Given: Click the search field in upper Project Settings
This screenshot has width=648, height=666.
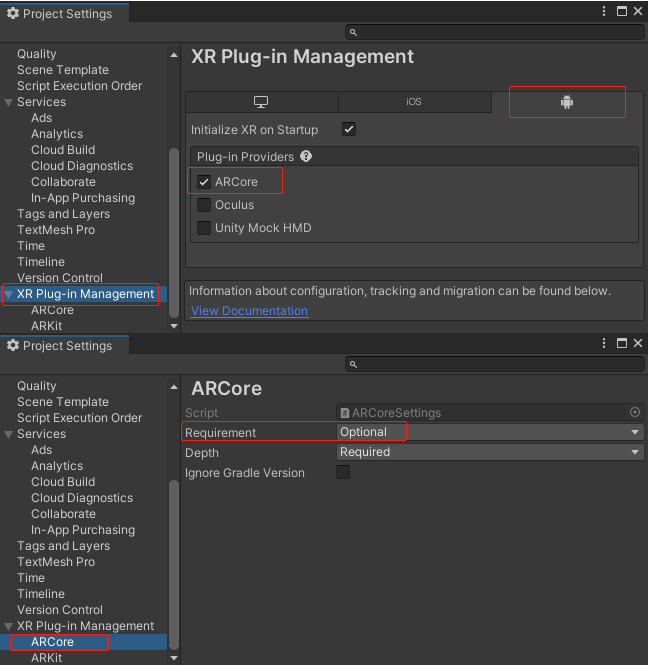Looking at the screenshot, I should click(495, 32).
